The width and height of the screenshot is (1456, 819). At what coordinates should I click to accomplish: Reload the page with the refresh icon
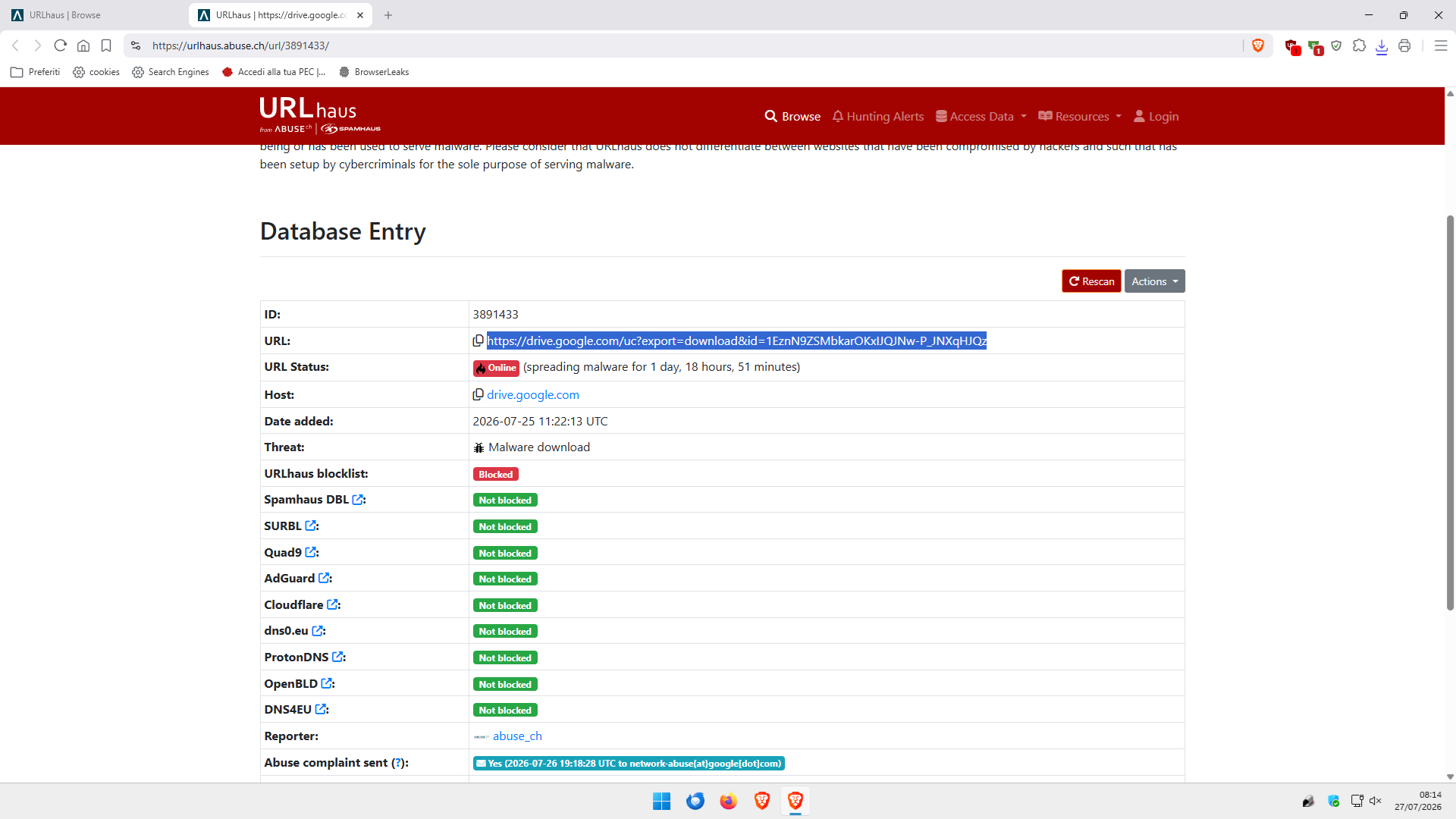click(x=61, y=45)
